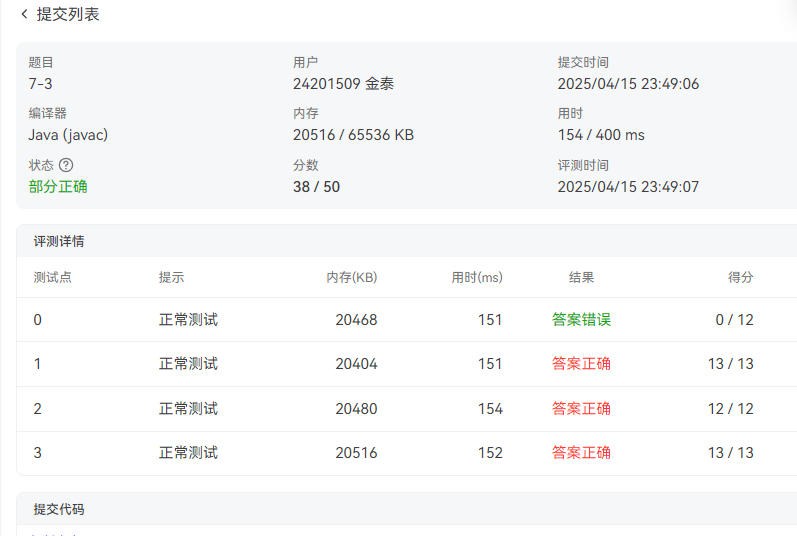Click 正常测试 hint in test 3 row
Screen dimensions: 797x536
(x=189, y=453)
